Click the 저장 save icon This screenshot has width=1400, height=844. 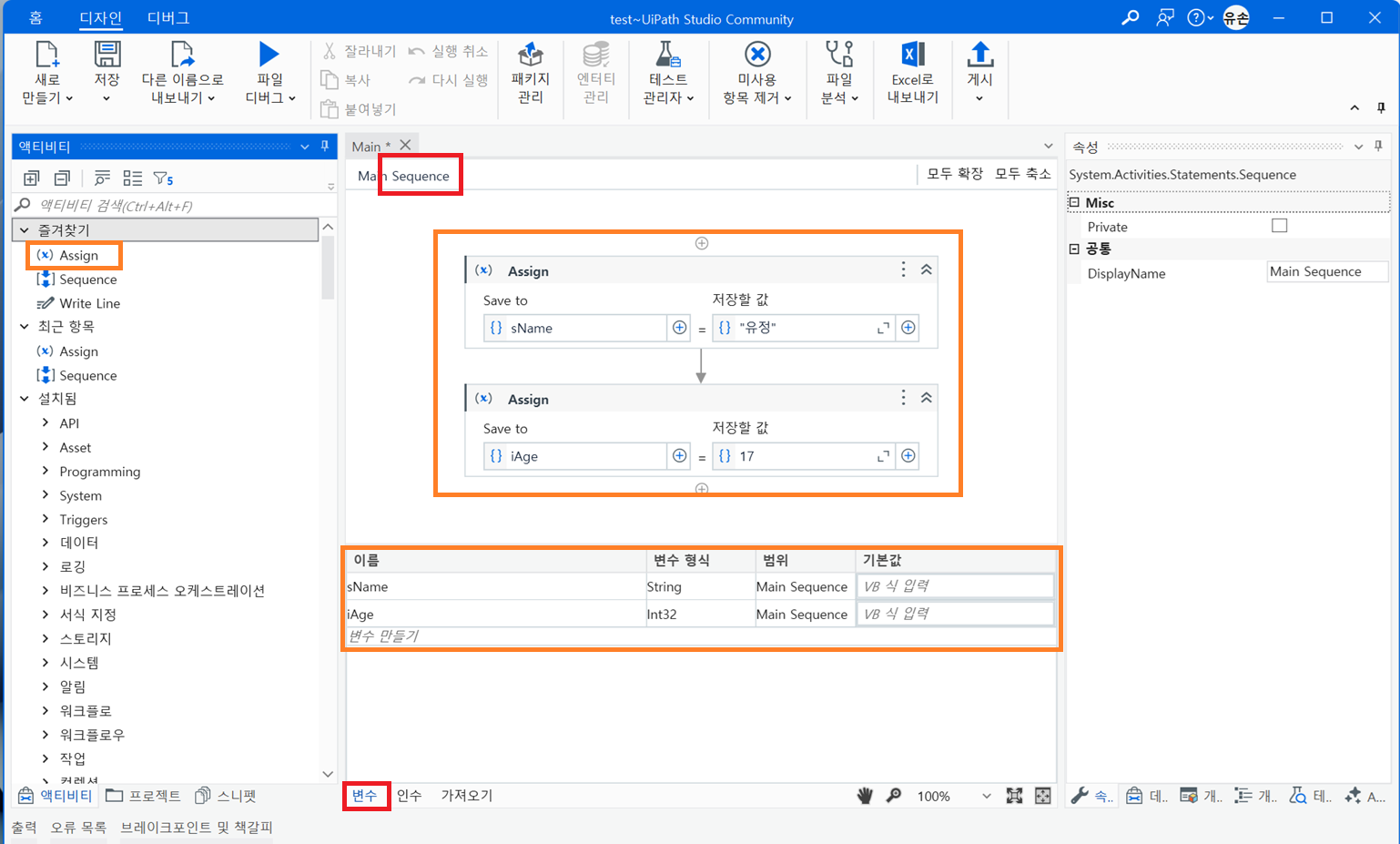click(x=107, y=55)
